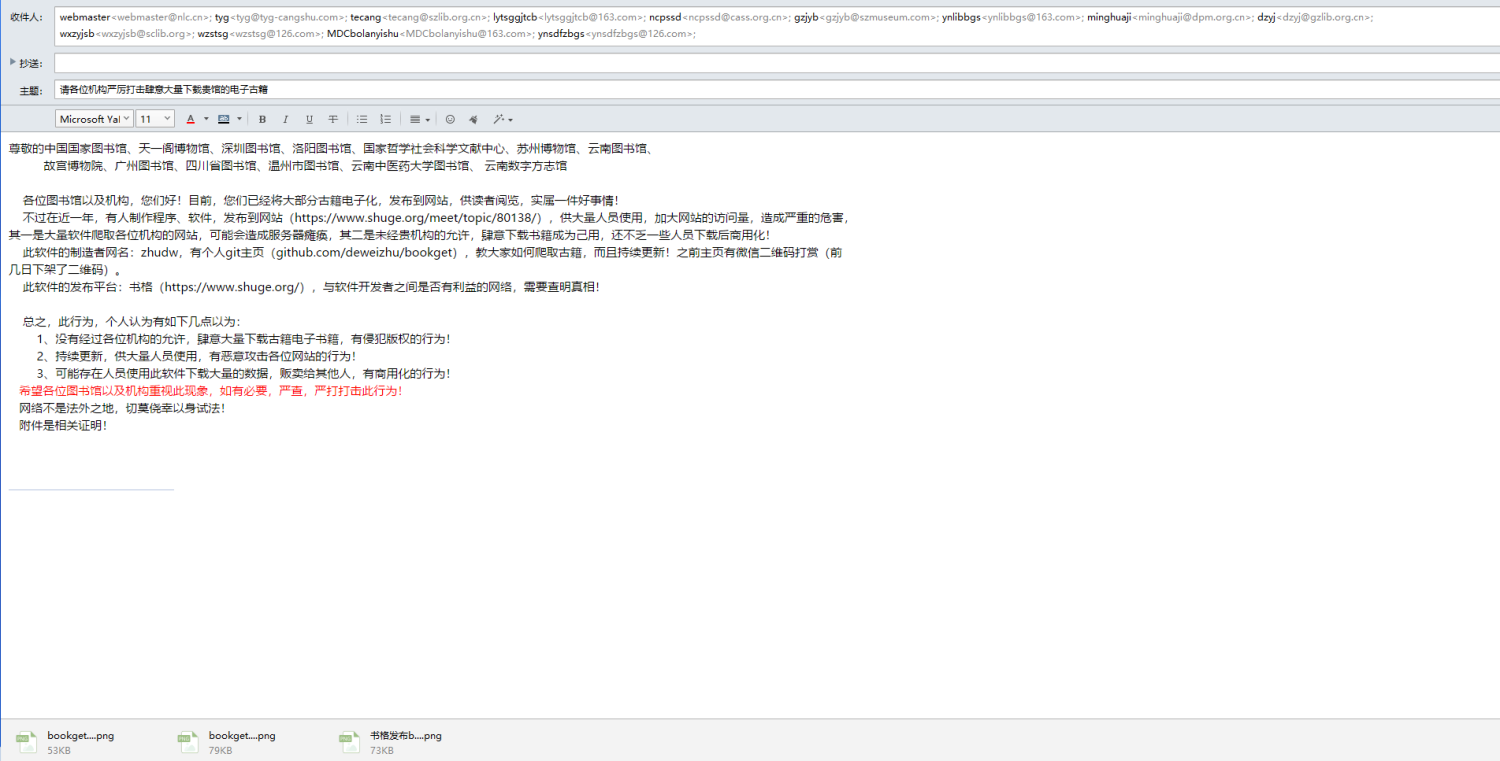
Task: Click the clear formatting brush icon
Action: [474, 119]
